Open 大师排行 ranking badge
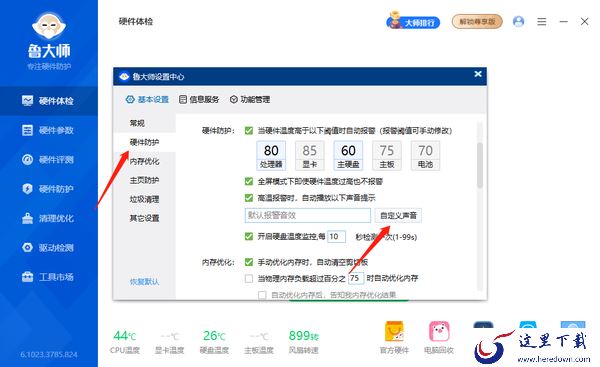Image resolution: width=600 pixels, height=367 pixels. (413, 21)
